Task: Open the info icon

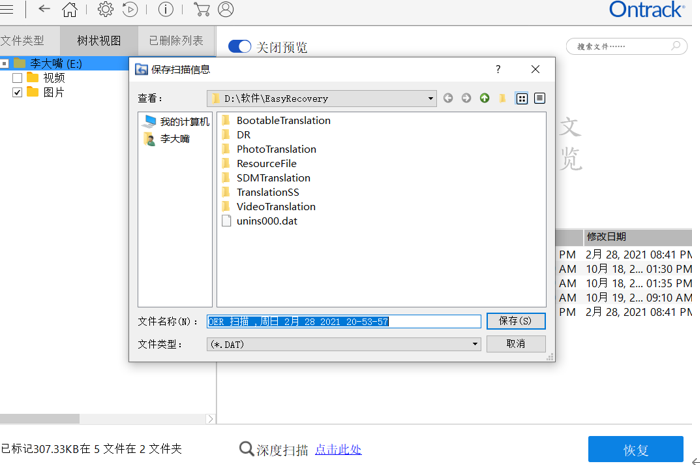Action: (x=166, y=9)
